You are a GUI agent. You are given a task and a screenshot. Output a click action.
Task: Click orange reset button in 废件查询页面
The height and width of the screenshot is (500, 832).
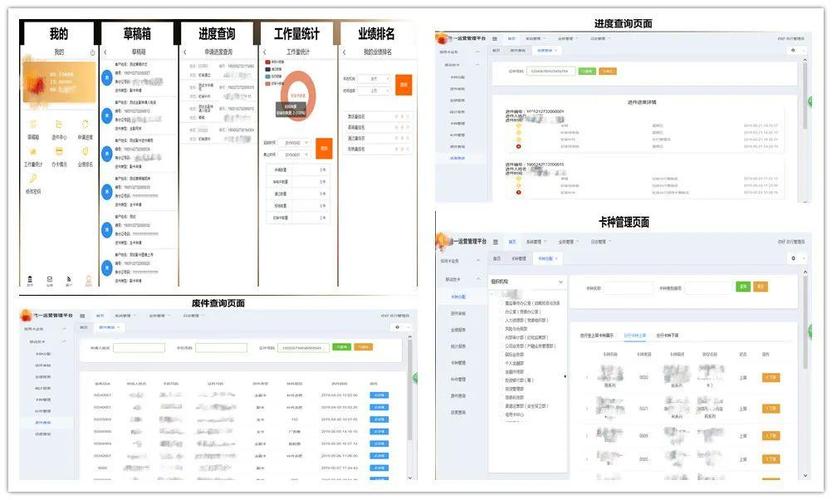pyautogui.click(x=363, y=347)
